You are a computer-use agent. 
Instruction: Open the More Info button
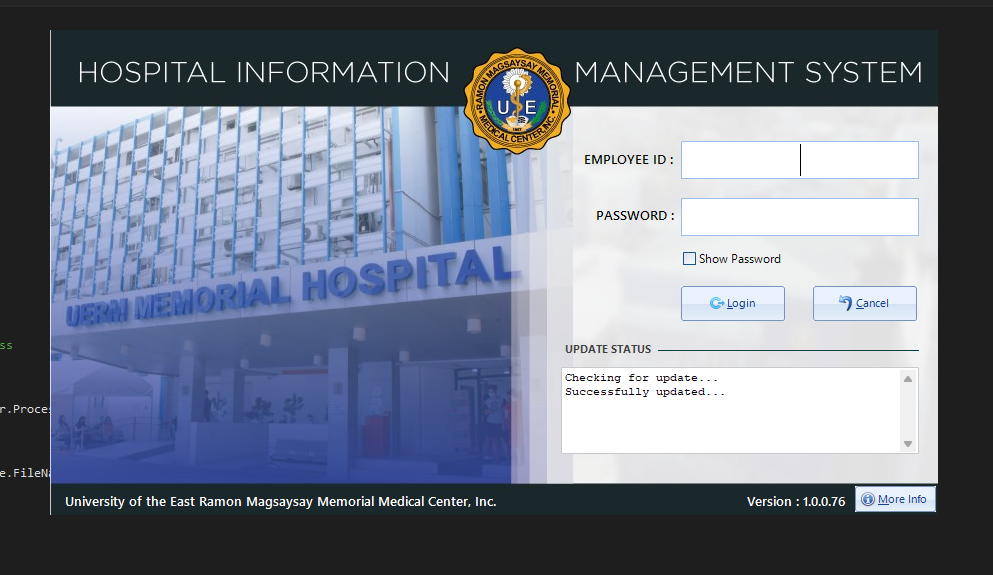pos(895,500)
